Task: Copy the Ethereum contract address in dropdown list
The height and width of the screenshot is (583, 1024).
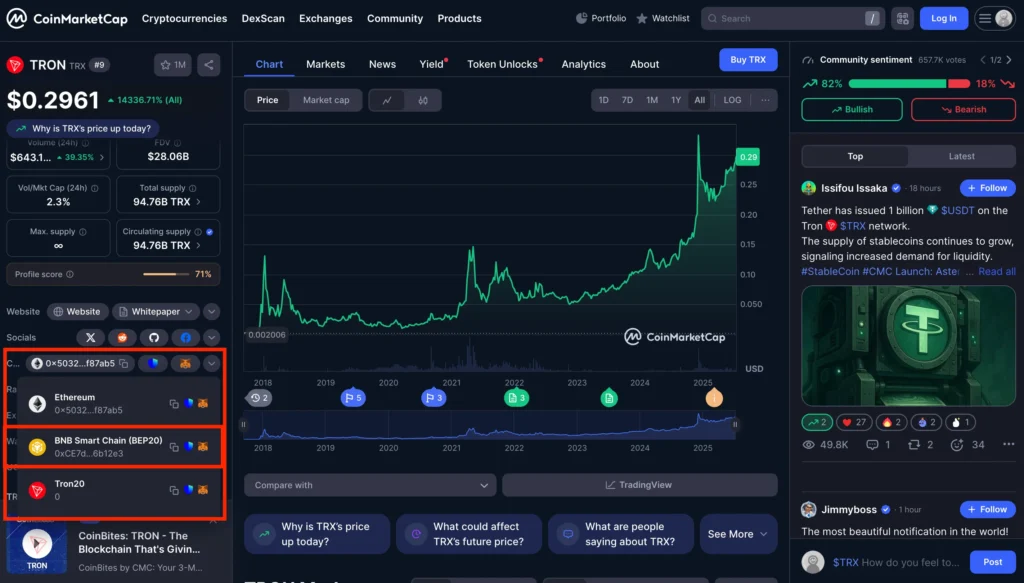Action: click(174, 404)
